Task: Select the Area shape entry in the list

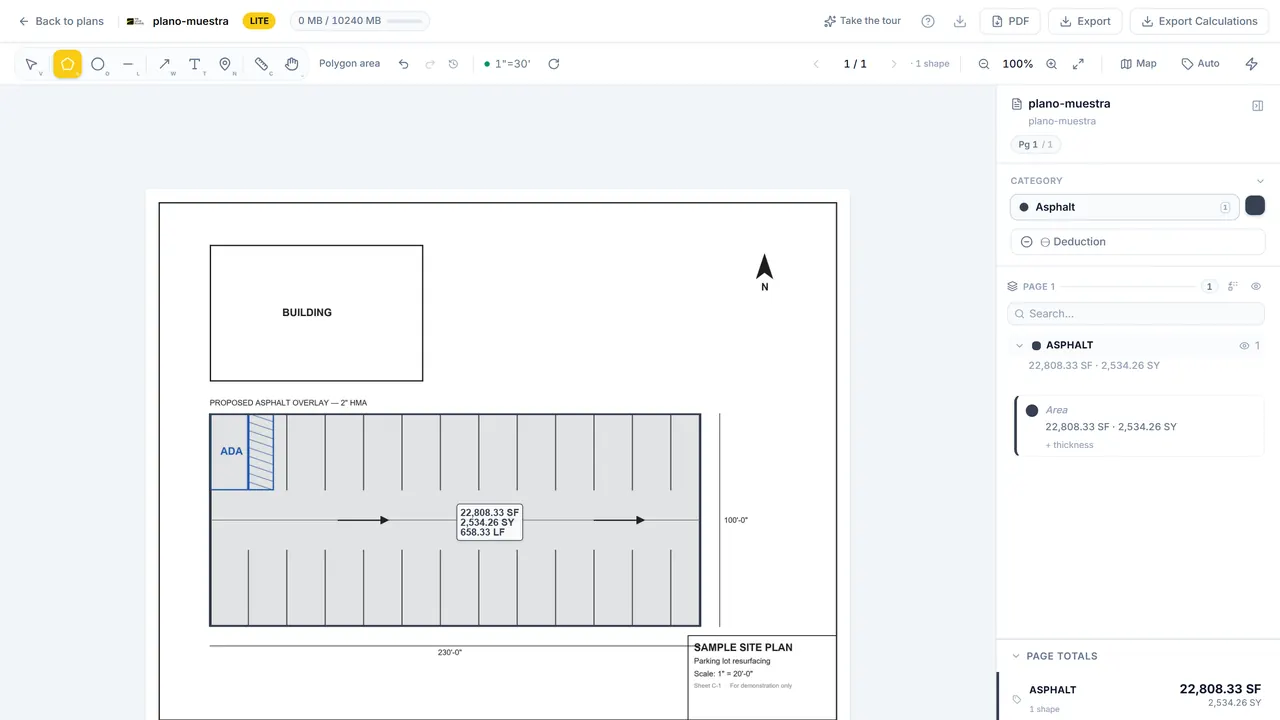Action: pos(1140,426)
